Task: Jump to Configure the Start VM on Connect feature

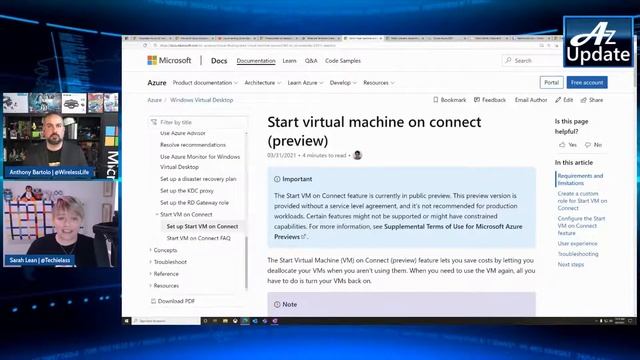Action: tap(581, 226)
